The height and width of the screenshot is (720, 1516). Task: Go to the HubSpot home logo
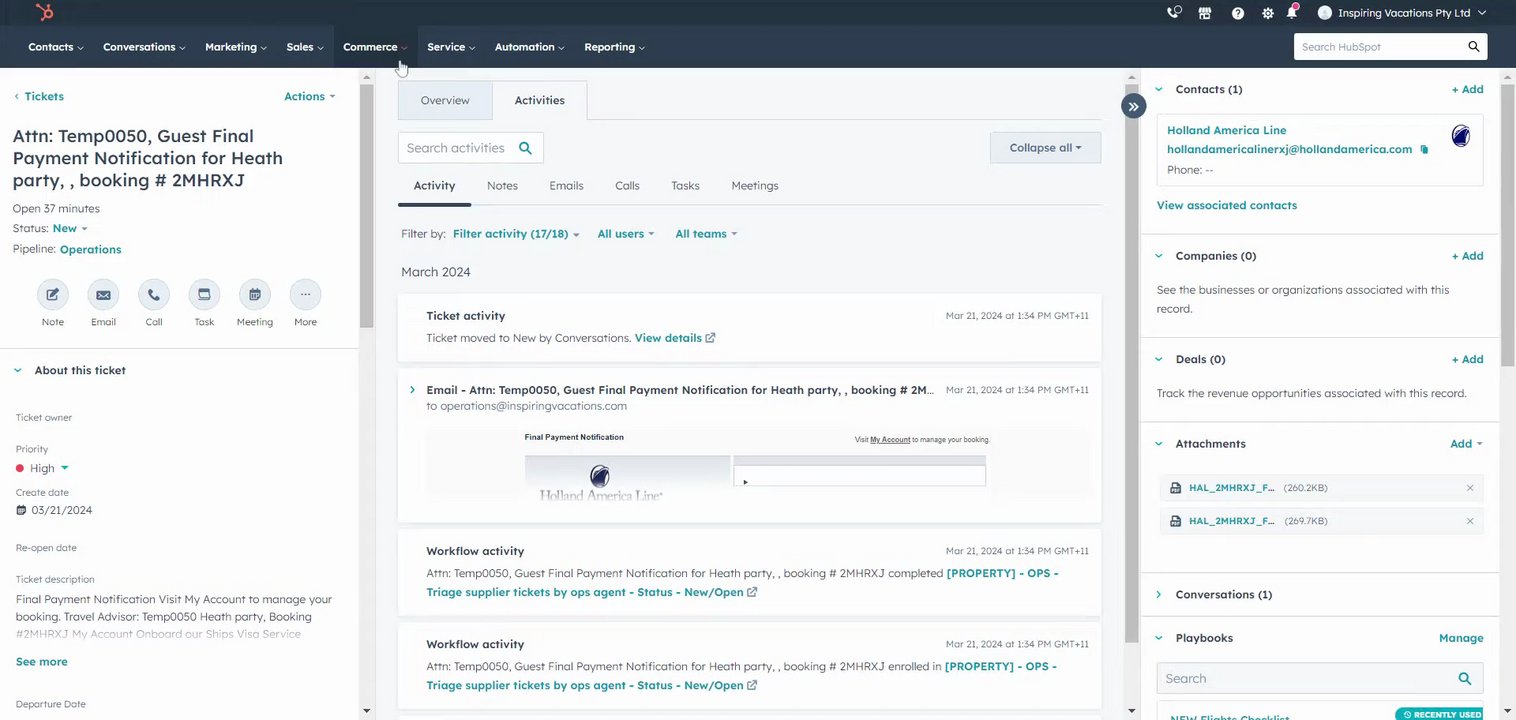point(44,12)
